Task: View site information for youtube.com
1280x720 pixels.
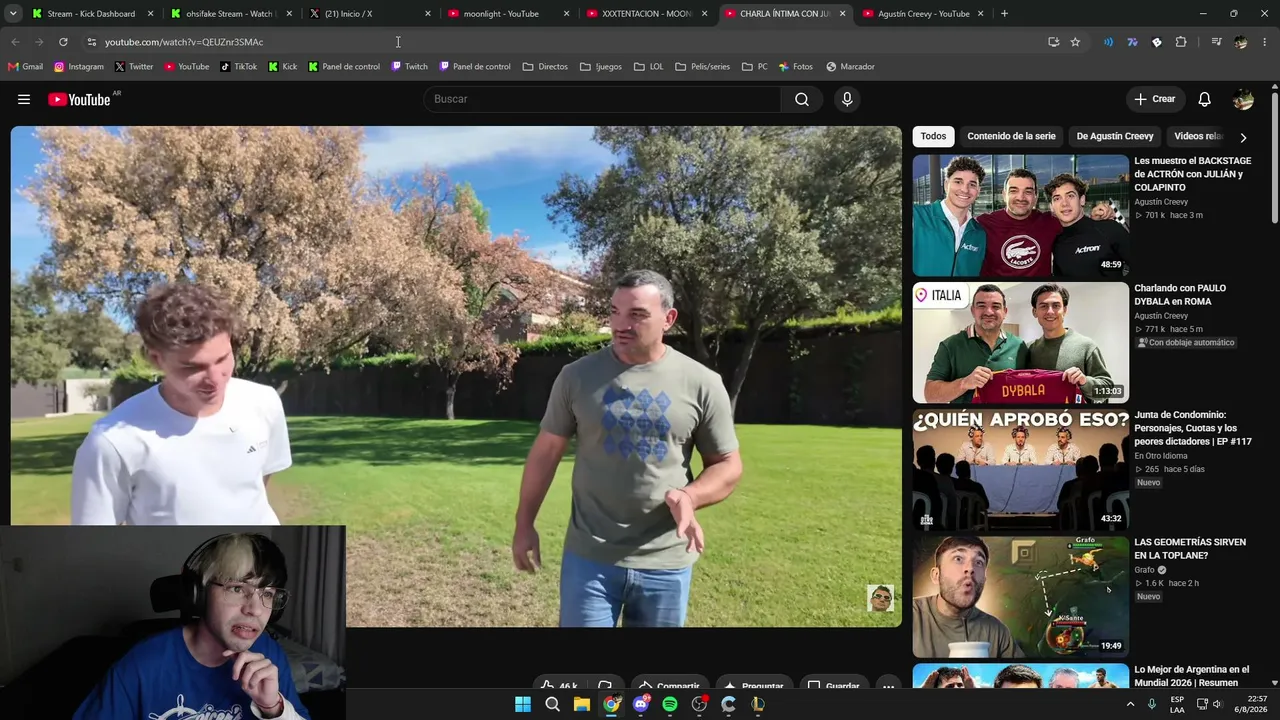Action: point(91,42)
